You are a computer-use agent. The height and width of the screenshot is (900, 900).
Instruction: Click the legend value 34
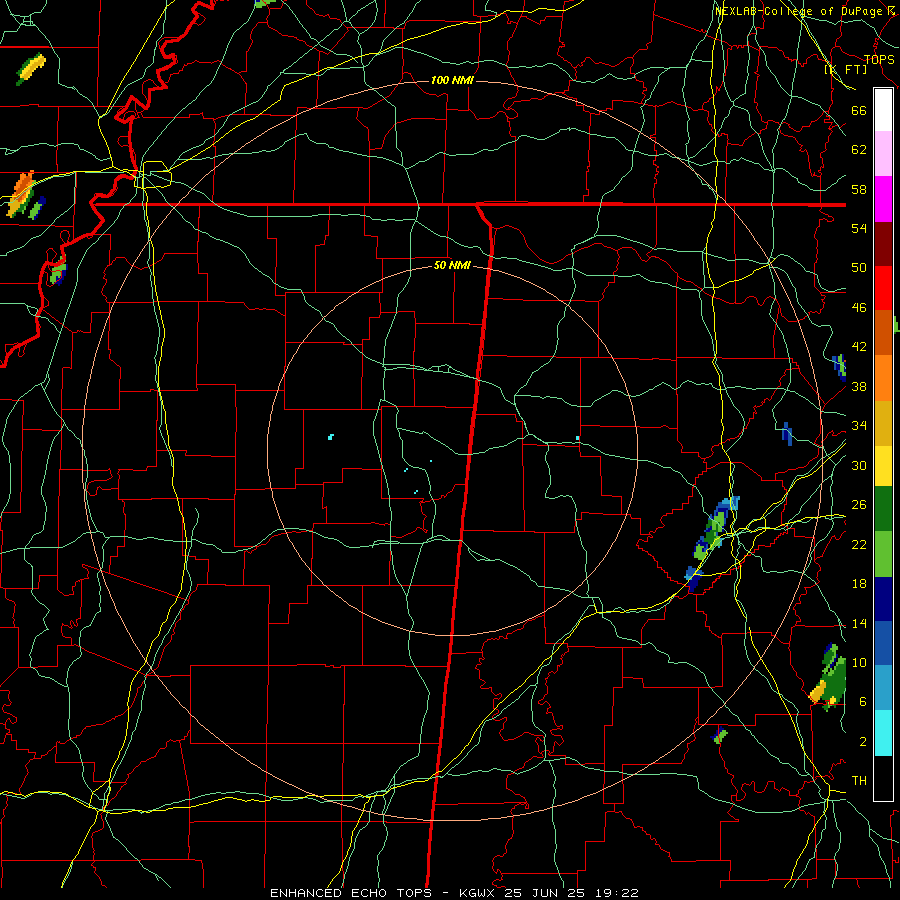point(859,425)
